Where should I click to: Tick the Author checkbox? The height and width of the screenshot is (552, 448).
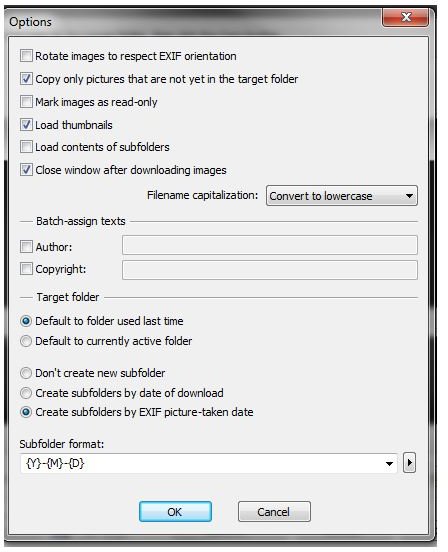(26, 247)
